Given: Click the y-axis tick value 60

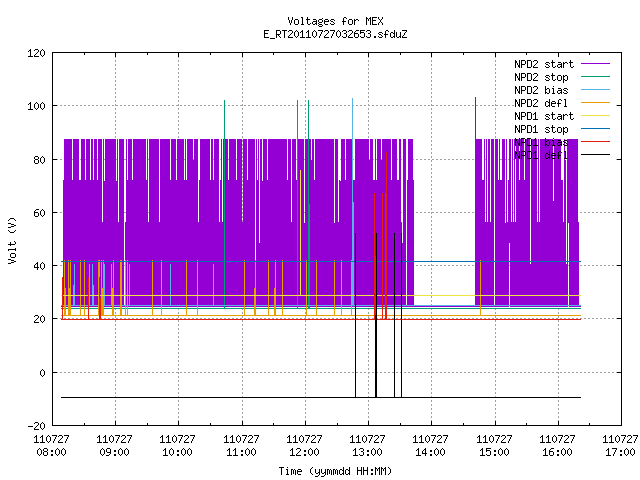Looking at the screenshot, I should [x=40, y=213].
